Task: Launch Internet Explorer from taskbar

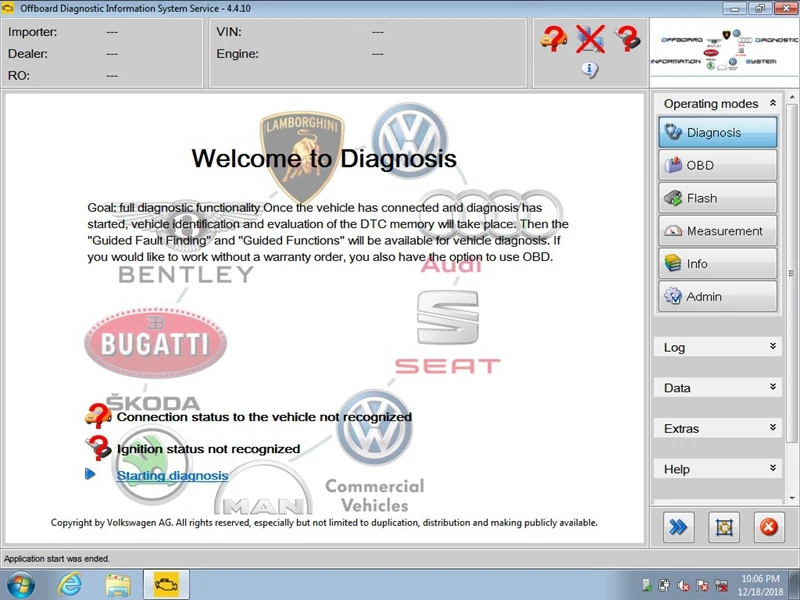Action: [69, 585]
